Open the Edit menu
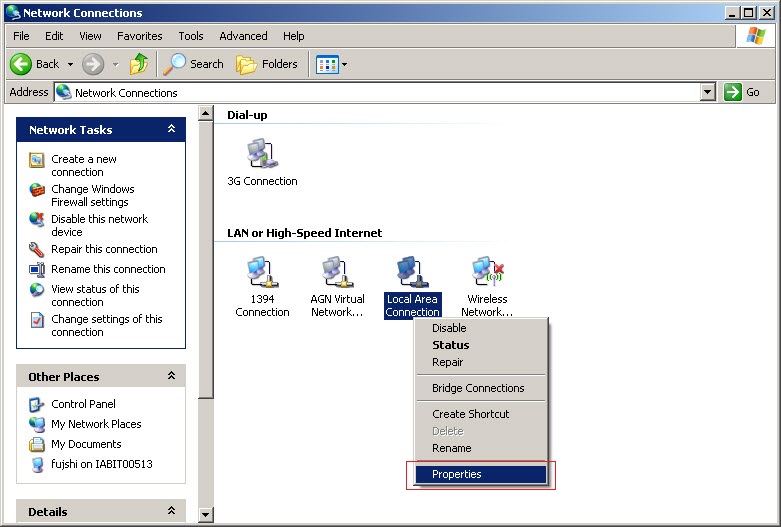Screen dimensions: 781x527 (x=54, y=36)
